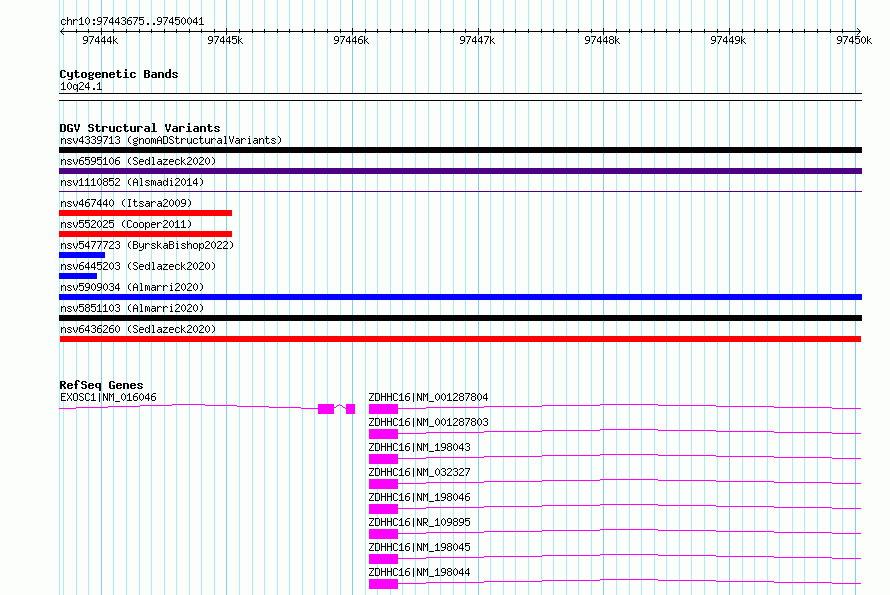Select the nsv467440 Itsara2009 variant label
The height and width of the screenshot is (595, 890).
coord(126,203)
